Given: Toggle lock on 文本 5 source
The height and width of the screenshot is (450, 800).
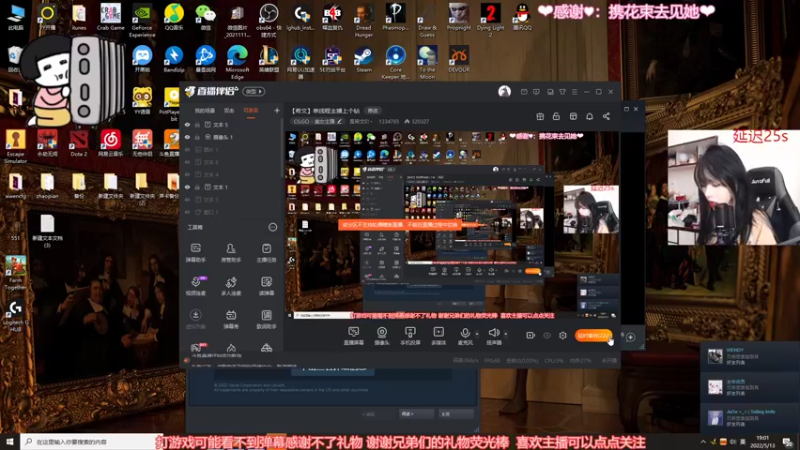Looking at the screenshot, I should (197, 124).
